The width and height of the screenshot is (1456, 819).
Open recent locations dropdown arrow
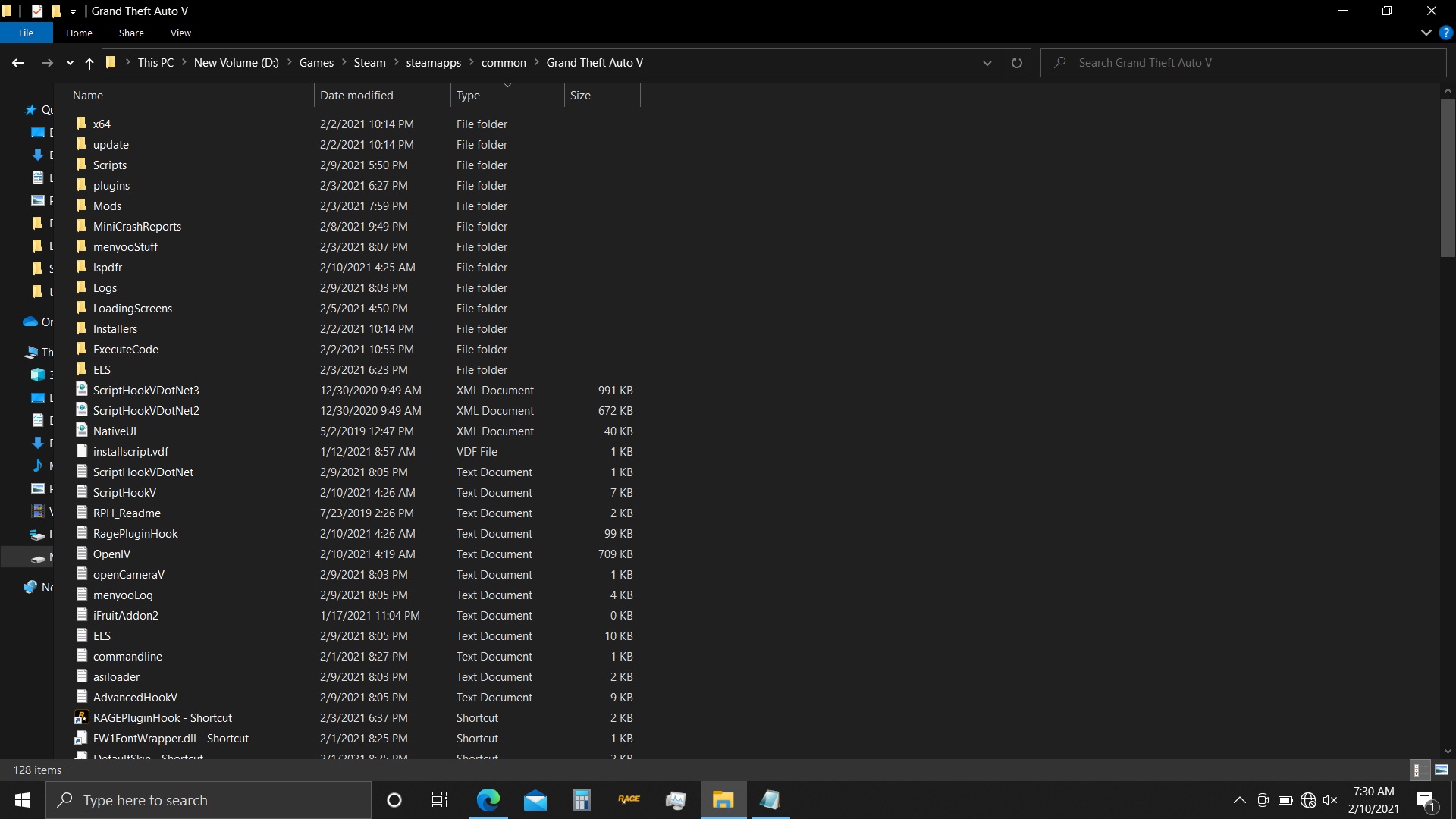70,63
